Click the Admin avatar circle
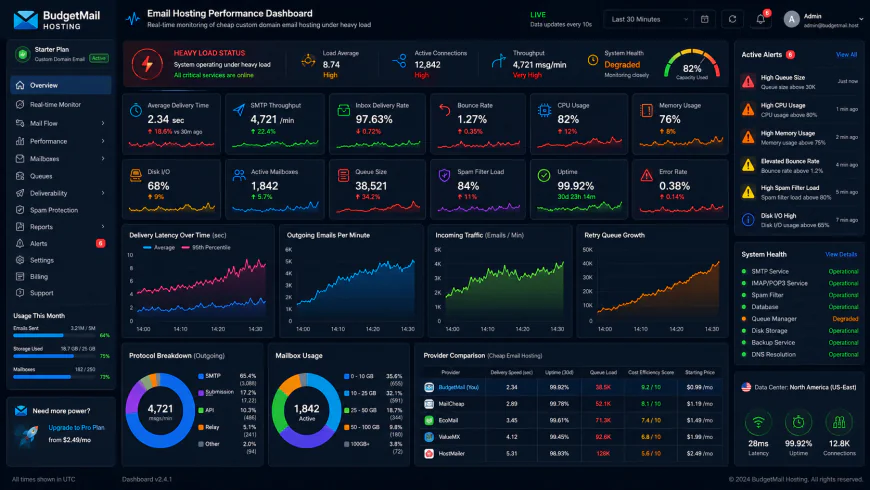Viewport: 870px width, 490px height. pos(791,19)
